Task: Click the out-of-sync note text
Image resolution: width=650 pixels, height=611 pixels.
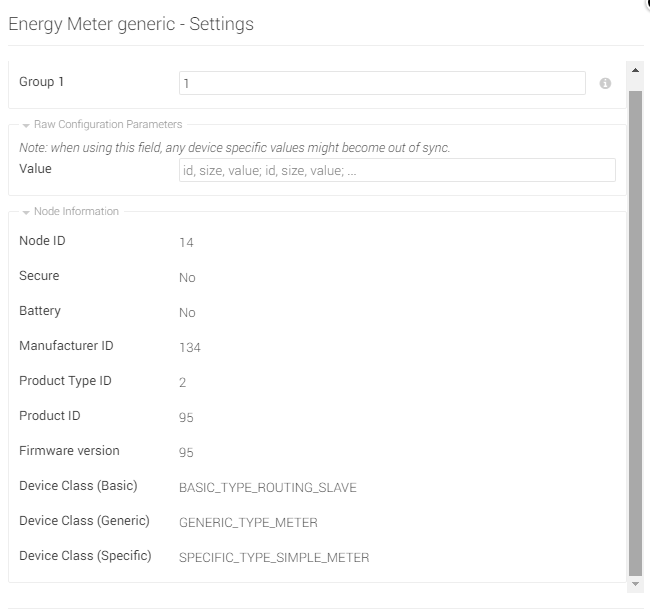Action: click(235, 148)
